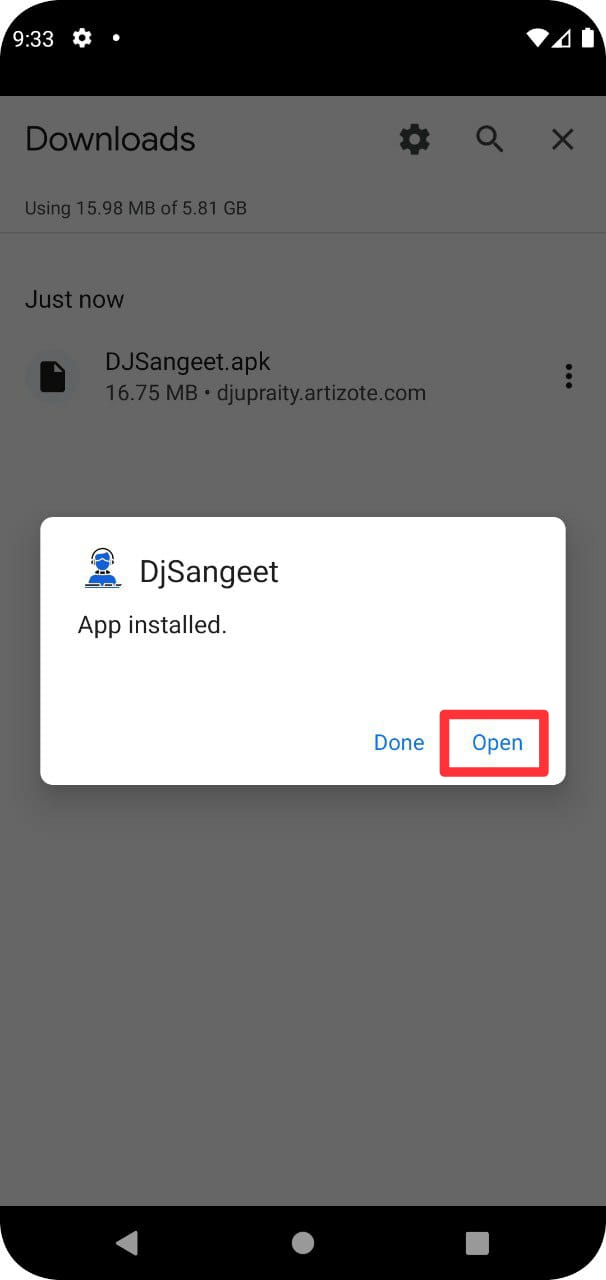Tap the search magnifier in Downloads
This screenshot has height=1280, width=606.
489,139
